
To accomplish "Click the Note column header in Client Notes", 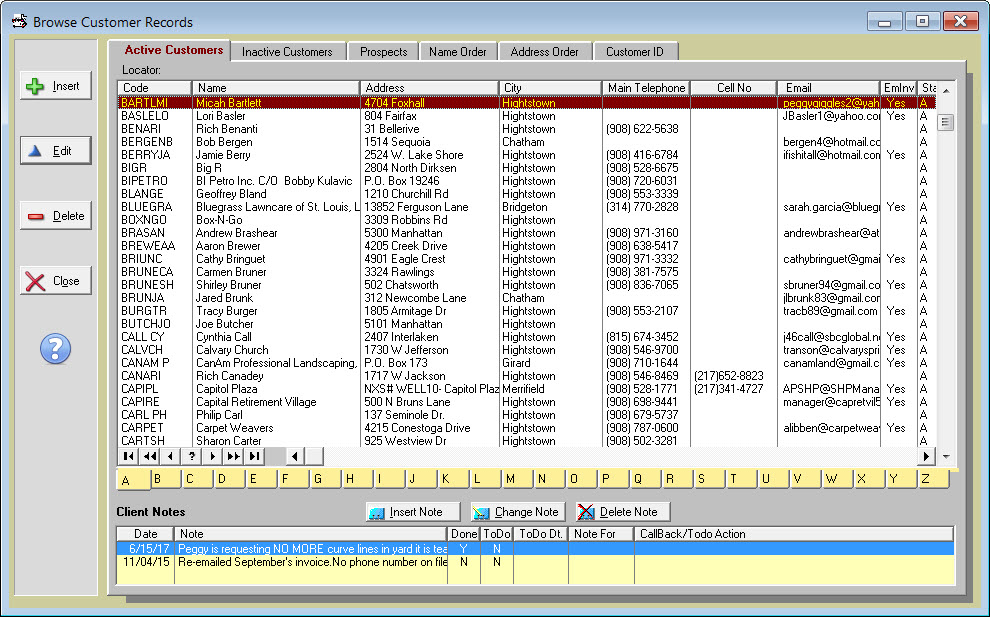I will tap(311, 534).
